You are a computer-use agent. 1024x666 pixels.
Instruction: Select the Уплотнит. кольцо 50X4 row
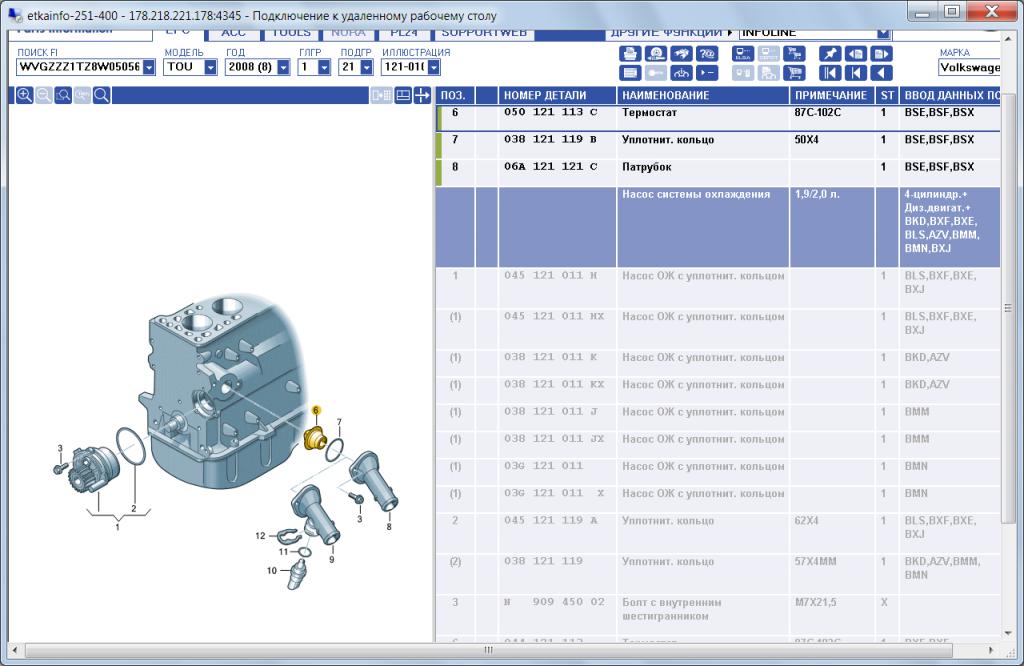[718, 146]
